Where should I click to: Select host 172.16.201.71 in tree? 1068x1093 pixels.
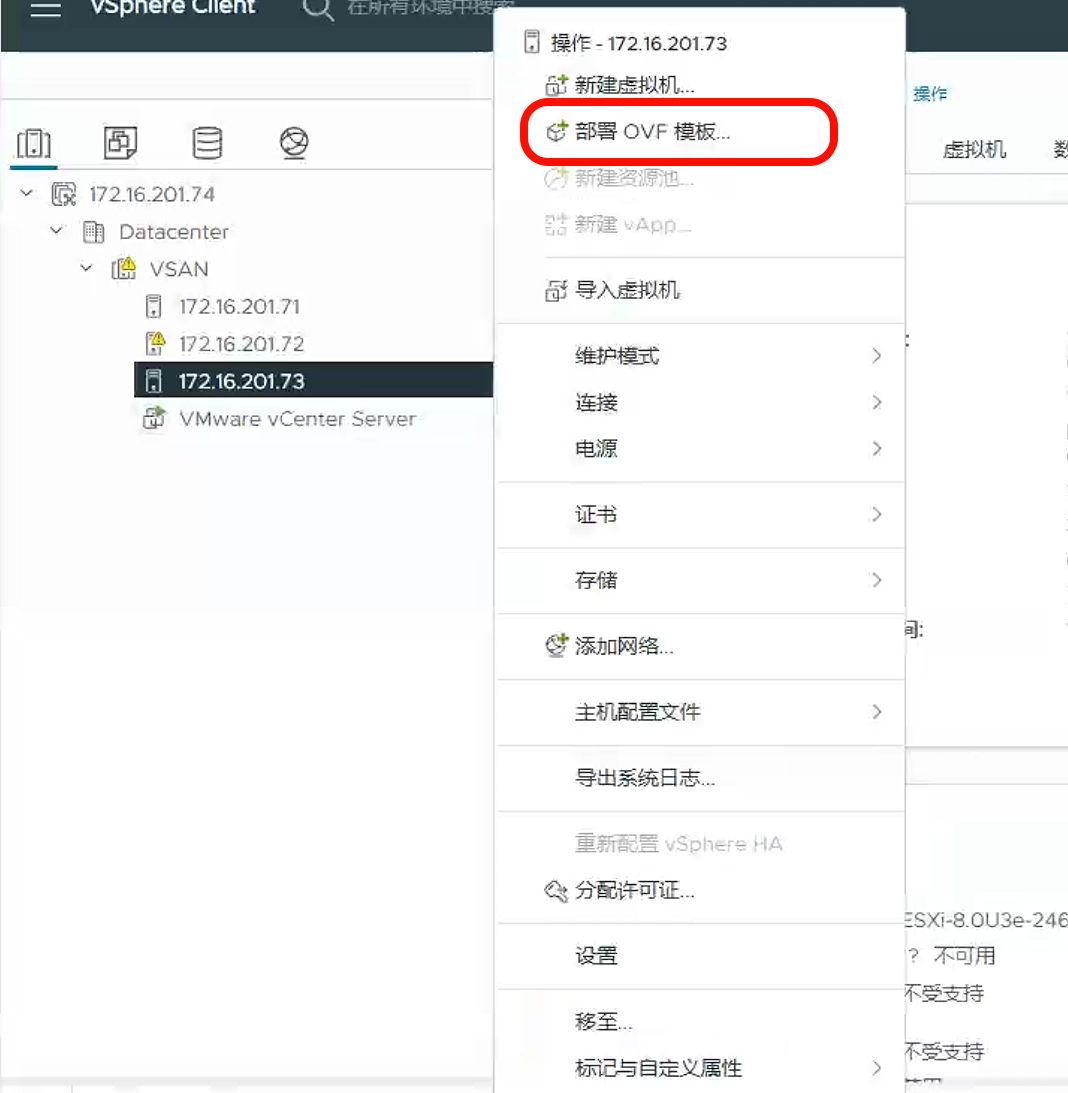239,306
